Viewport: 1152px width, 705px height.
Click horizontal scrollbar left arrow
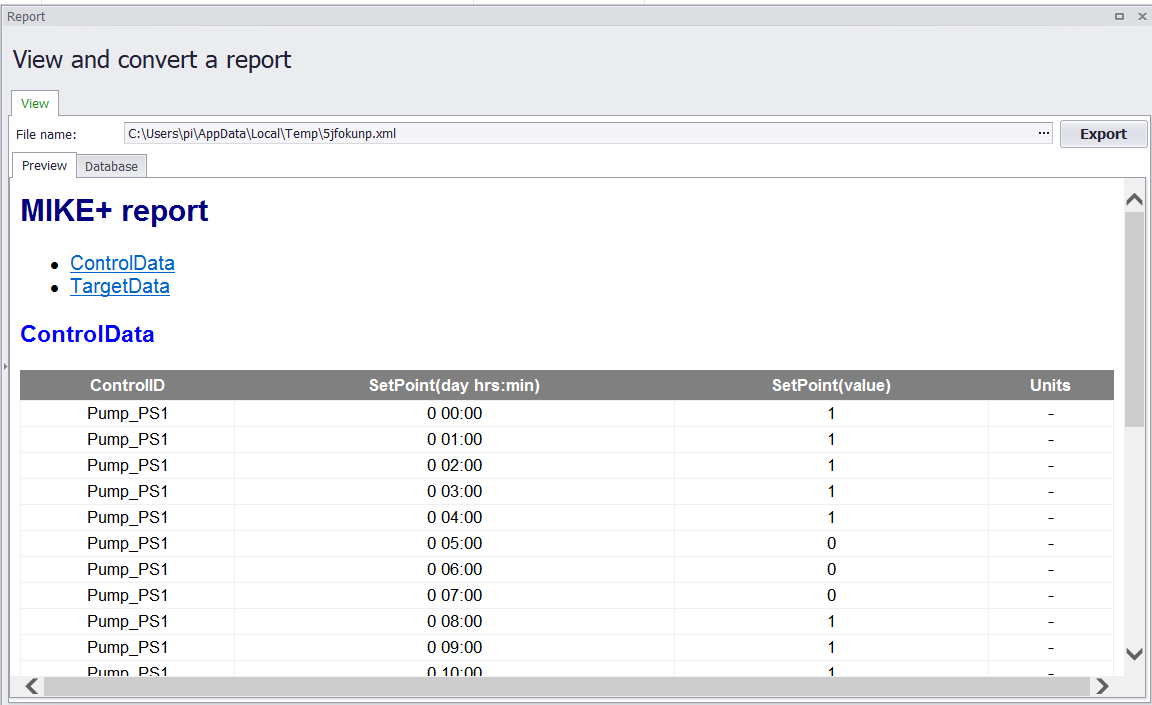tap(32, 686)
